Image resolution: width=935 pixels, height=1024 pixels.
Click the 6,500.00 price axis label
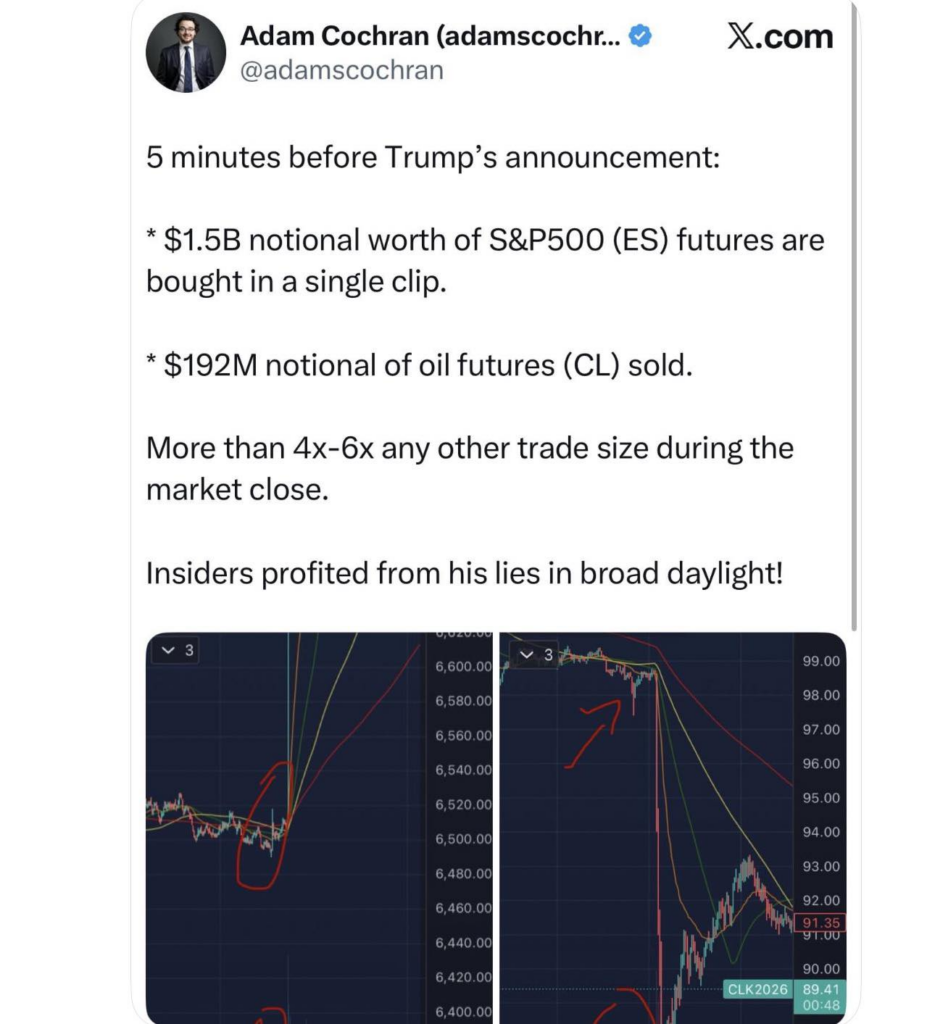pos(463,839)
